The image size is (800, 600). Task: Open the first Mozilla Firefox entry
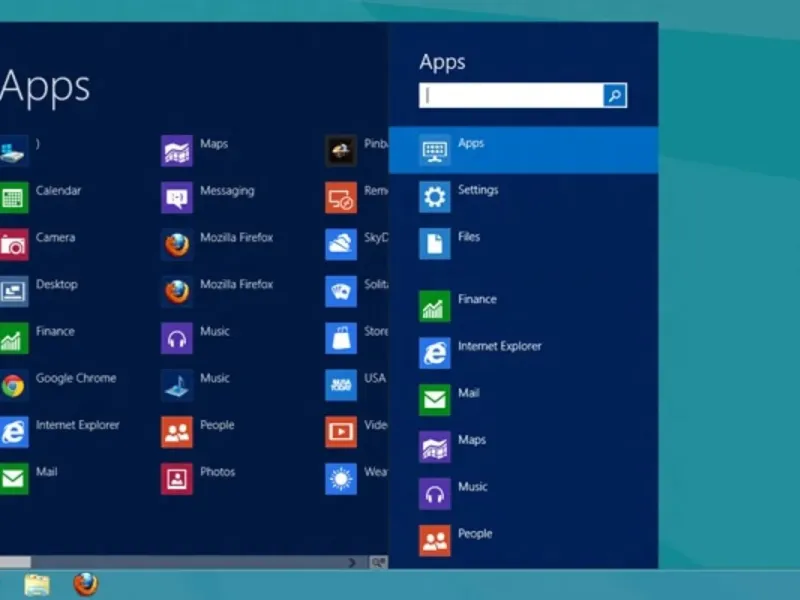(x=217, y=244)
